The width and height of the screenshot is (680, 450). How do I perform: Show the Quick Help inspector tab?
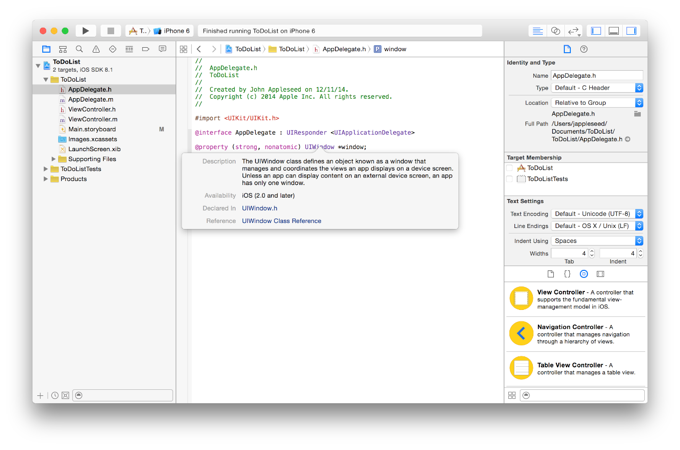(x=584, y=49)
